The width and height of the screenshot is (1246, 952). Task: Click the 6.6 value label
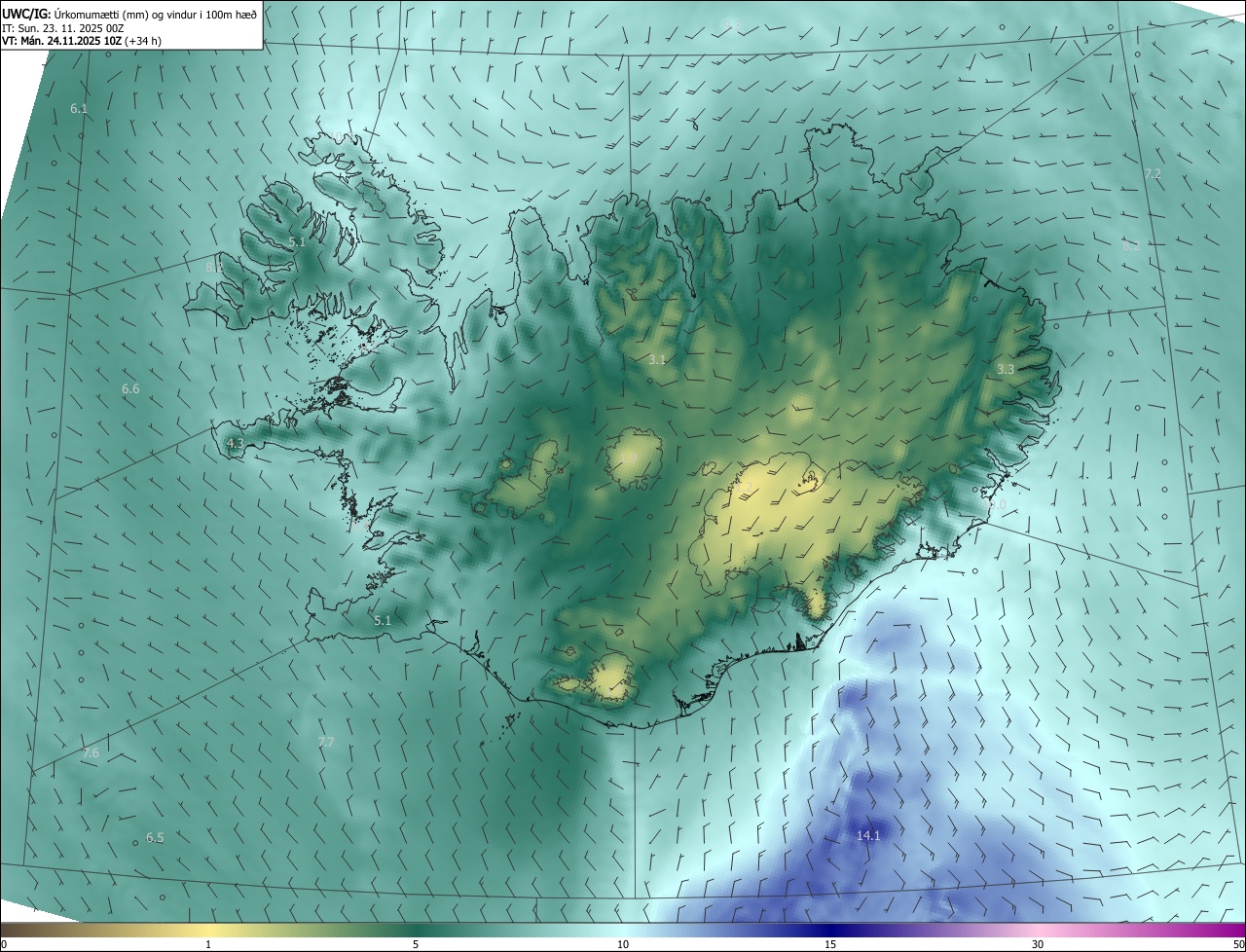(130, 389)
